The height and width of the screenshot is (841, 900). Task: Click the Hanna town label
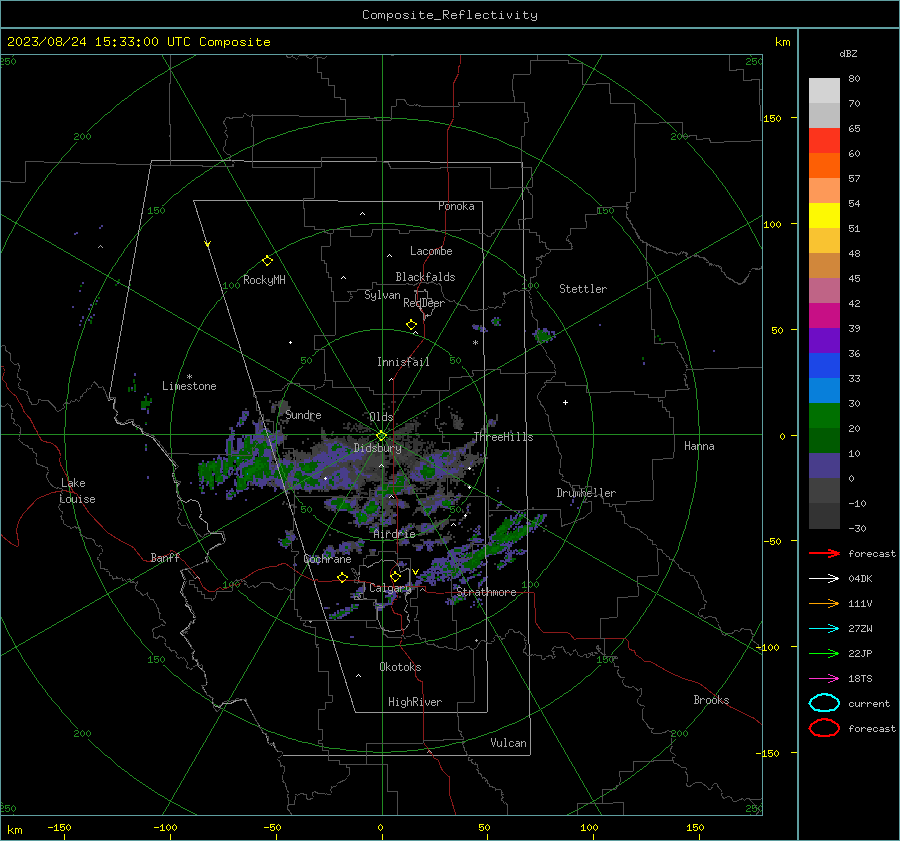[699, 446]
